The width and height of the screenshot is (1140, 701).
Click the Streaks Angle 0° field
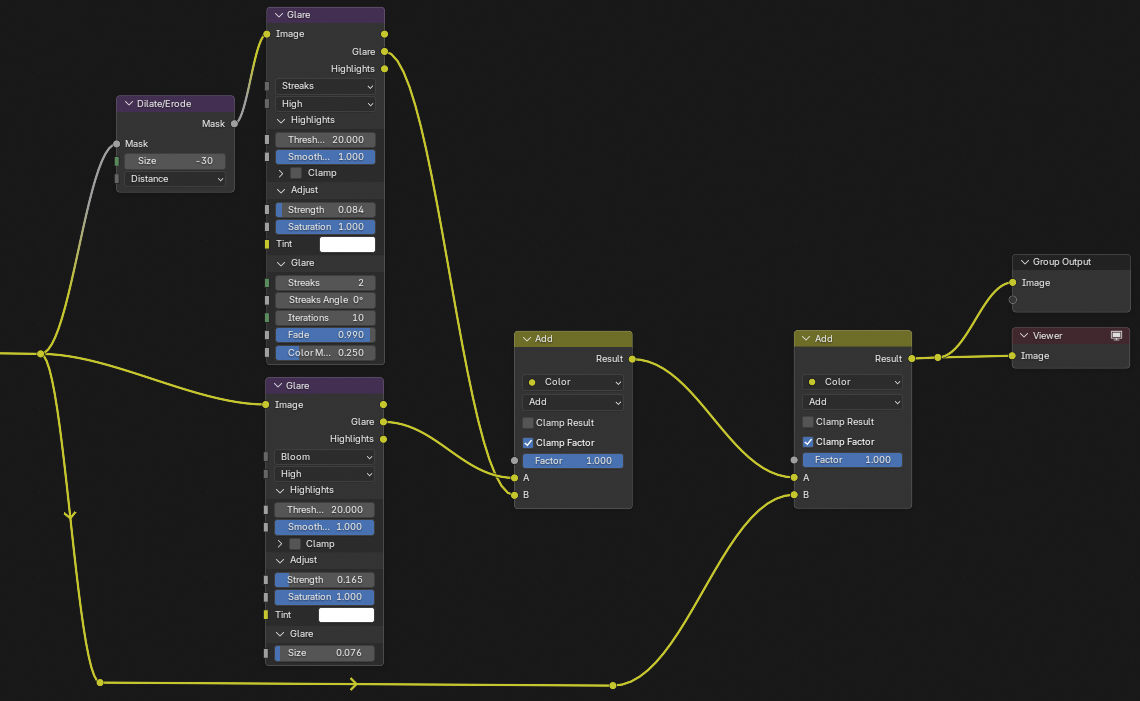[325, 300]
